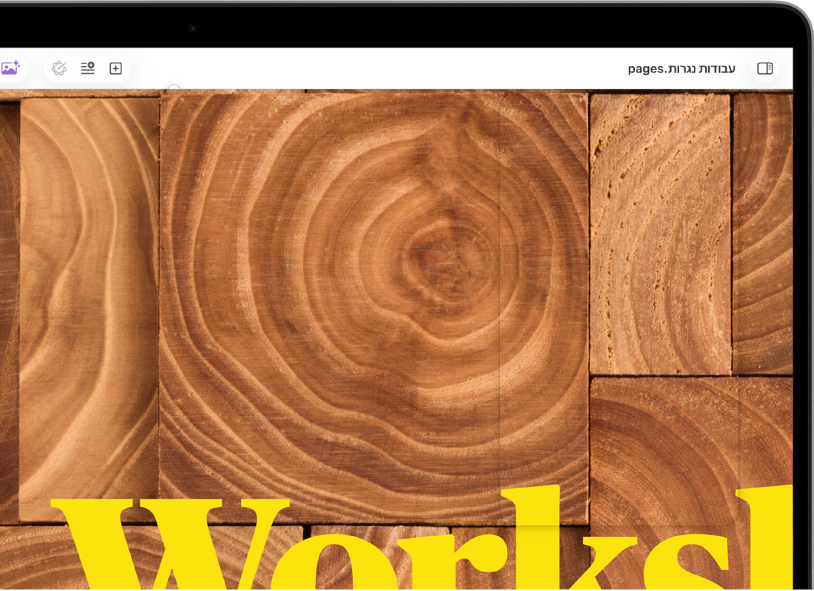
Task: Click the add page plus icon
Action: [116, 68]
